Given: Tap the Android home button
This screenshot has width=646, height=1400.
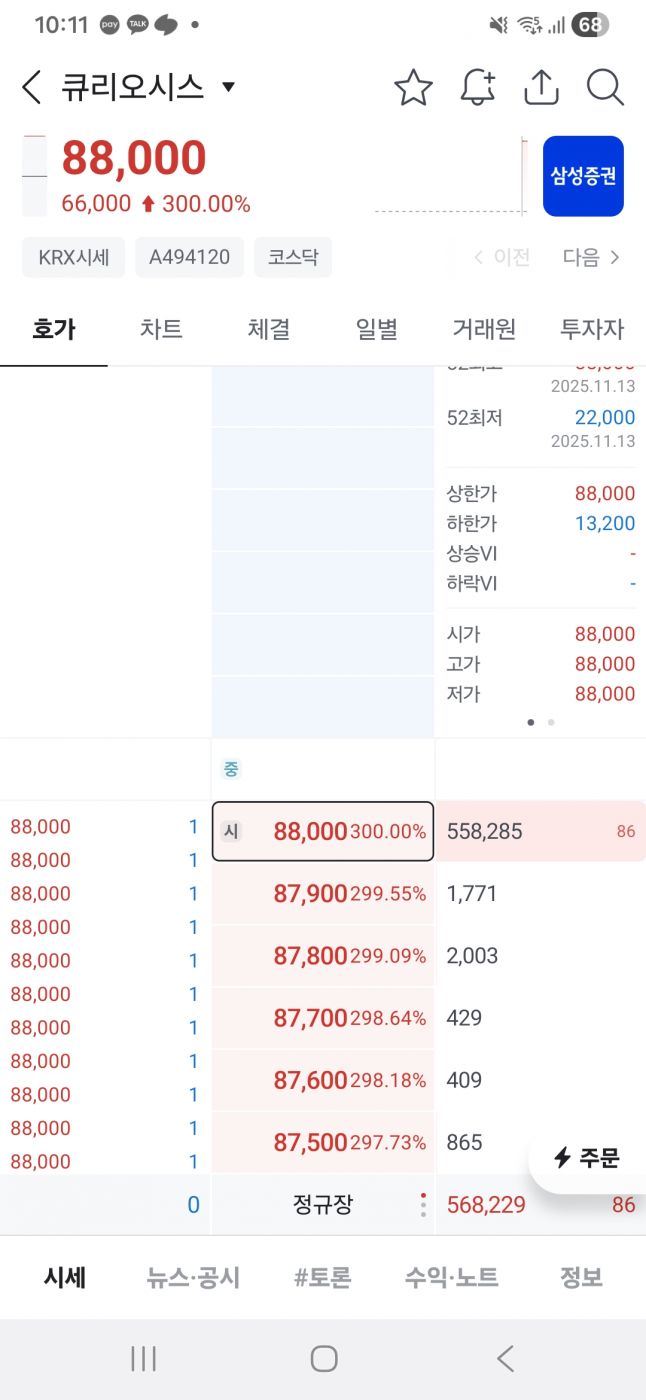Looking at the screenshot, I should (x=323, y=1358).
